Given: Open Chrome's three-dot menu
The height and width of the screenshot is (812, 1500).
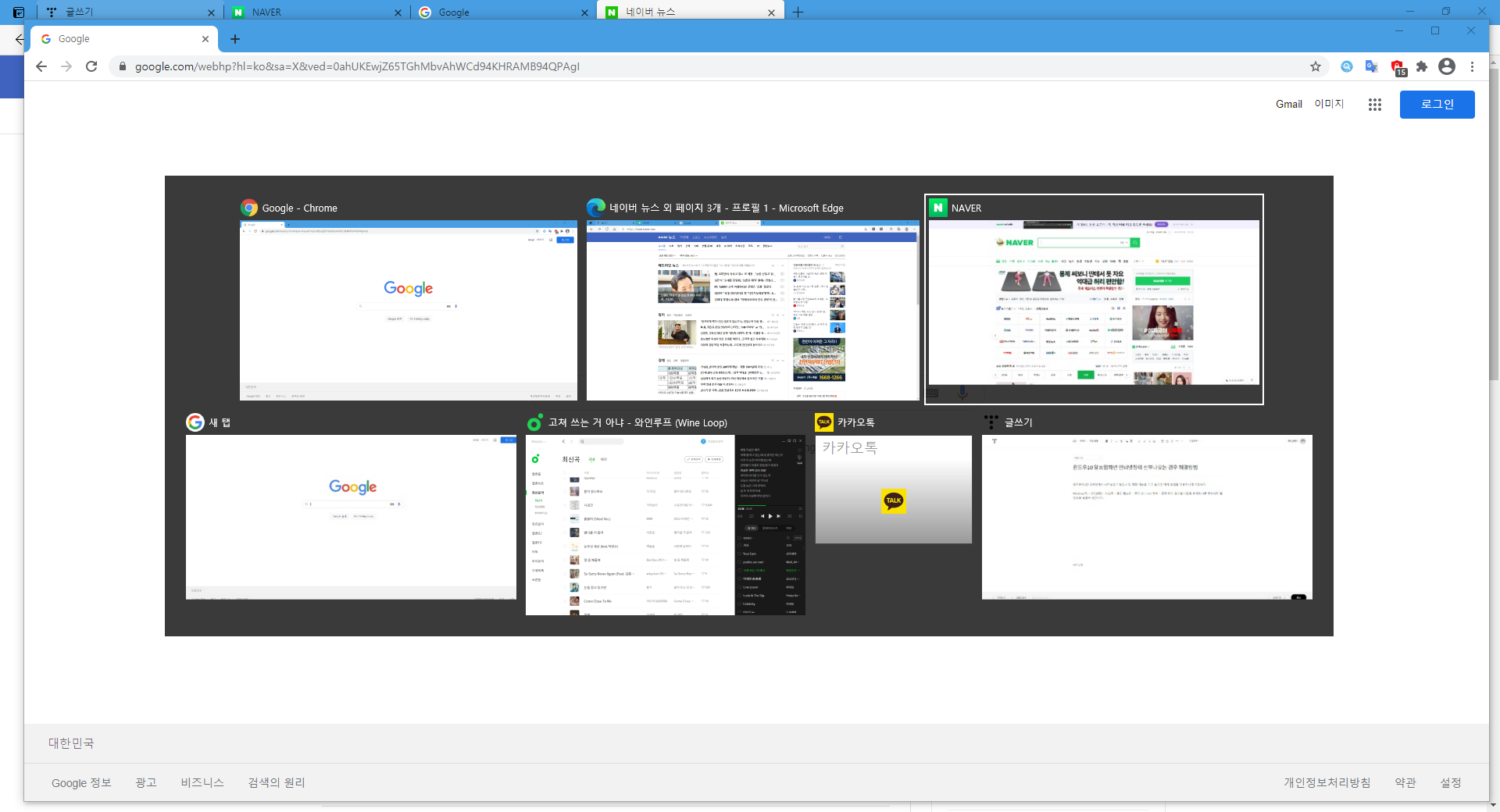Looking at the screenshot, I should pos(1472,66).
